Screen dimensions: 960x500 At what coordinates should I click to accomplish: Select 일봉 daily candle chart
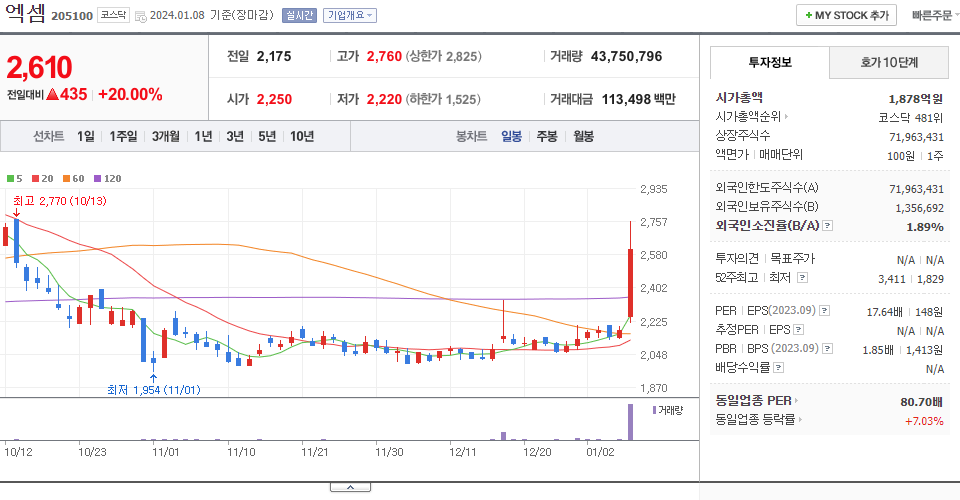pos(511,136)
